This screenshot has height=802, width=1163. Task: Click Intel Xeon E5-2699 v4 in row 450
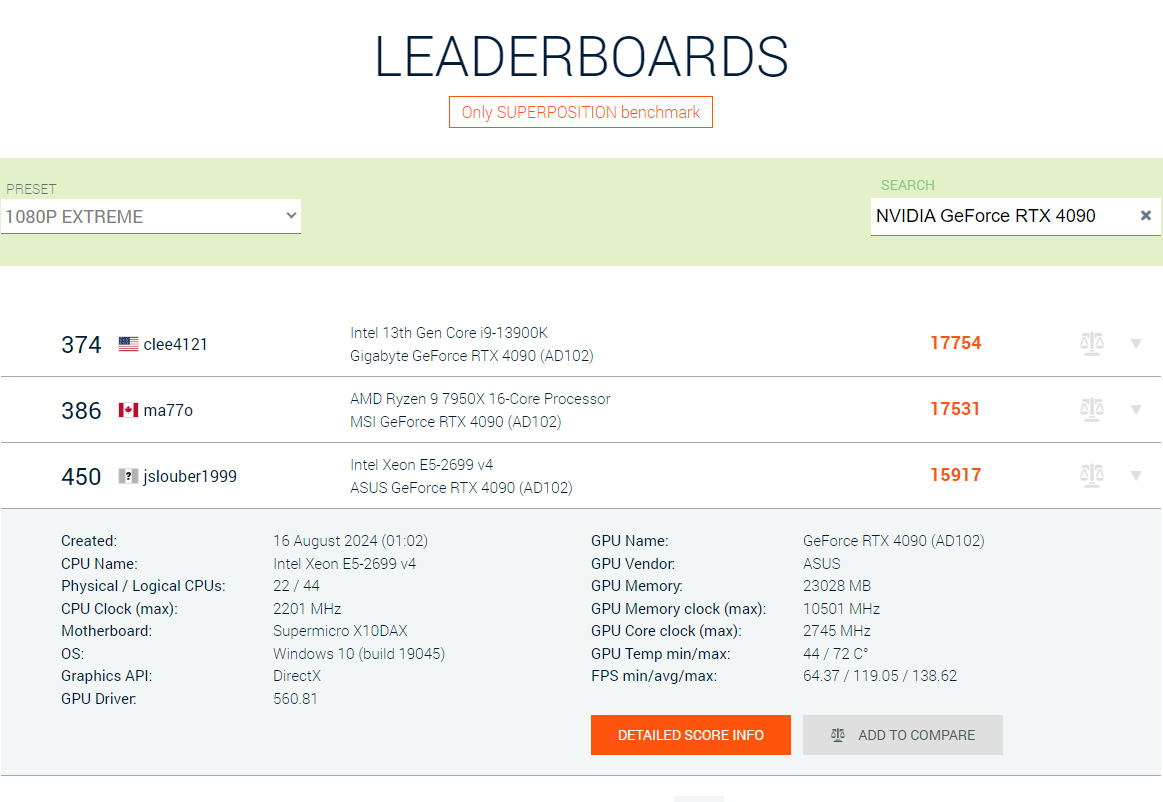coord(421,465)
